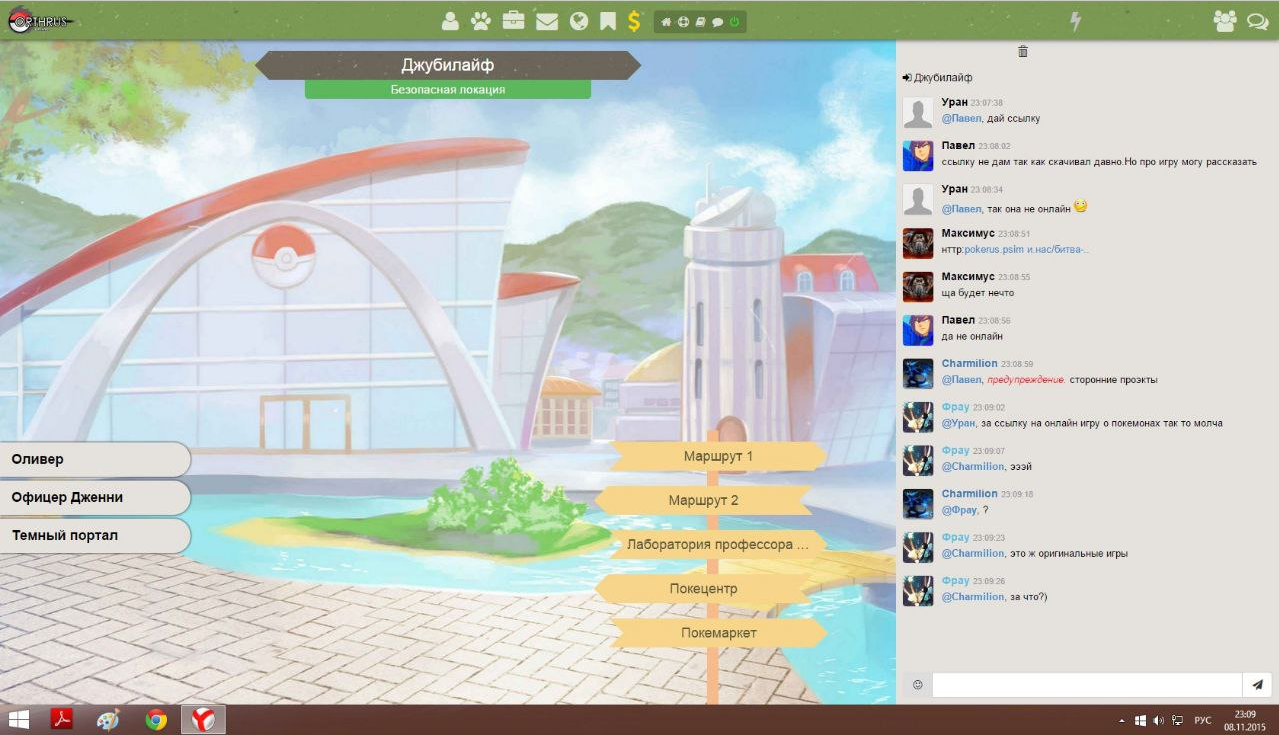
Task: Go to Маршрут 2 signpost
Action: 703,500
